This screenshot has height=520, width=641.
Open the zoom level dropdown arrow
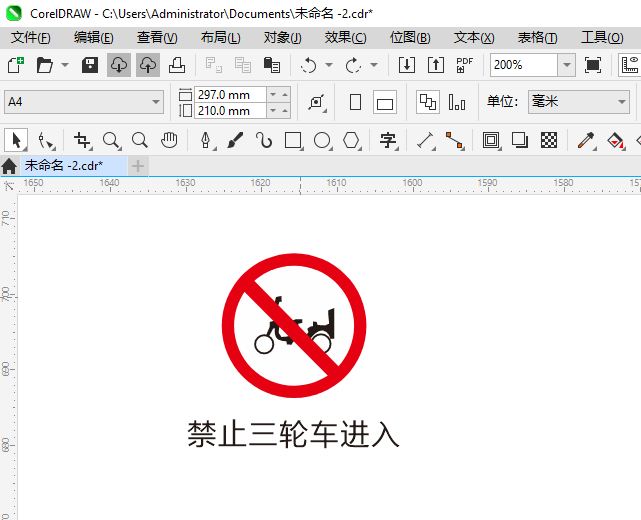coord(567,65)
